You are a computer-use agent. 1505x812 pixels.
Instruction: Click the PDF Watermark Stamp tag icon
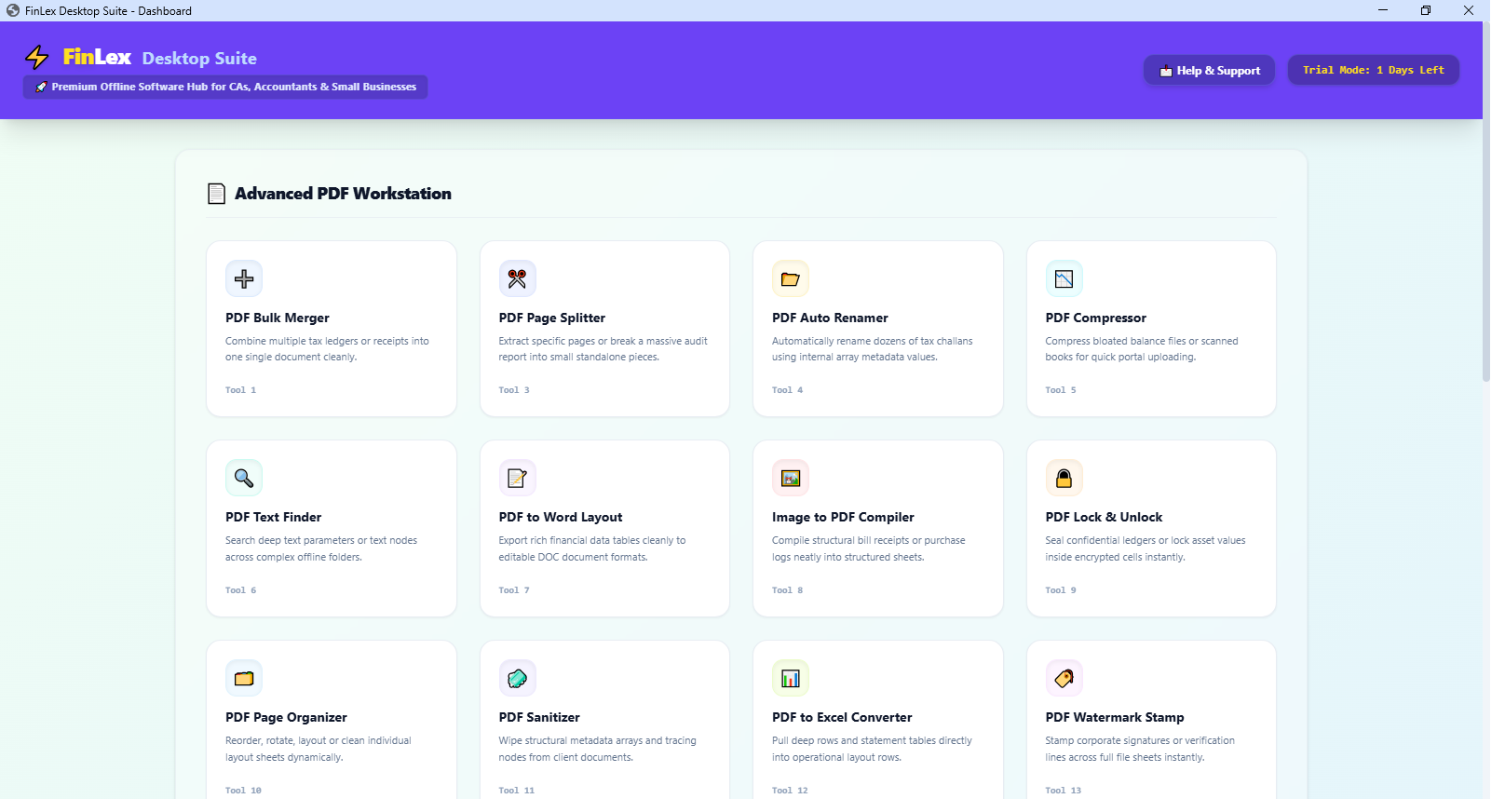click(1064, 678)
